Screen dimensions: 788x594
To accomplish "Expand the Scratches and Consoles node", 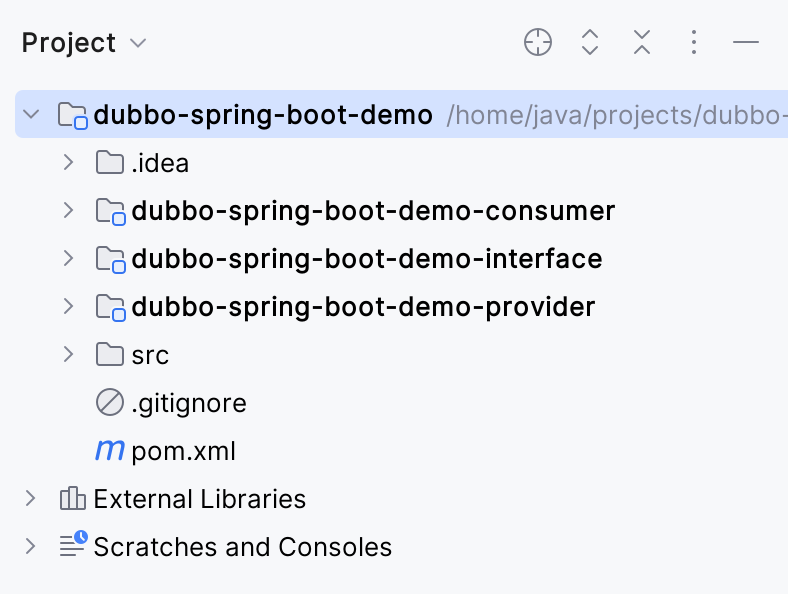I will [31, 547].
